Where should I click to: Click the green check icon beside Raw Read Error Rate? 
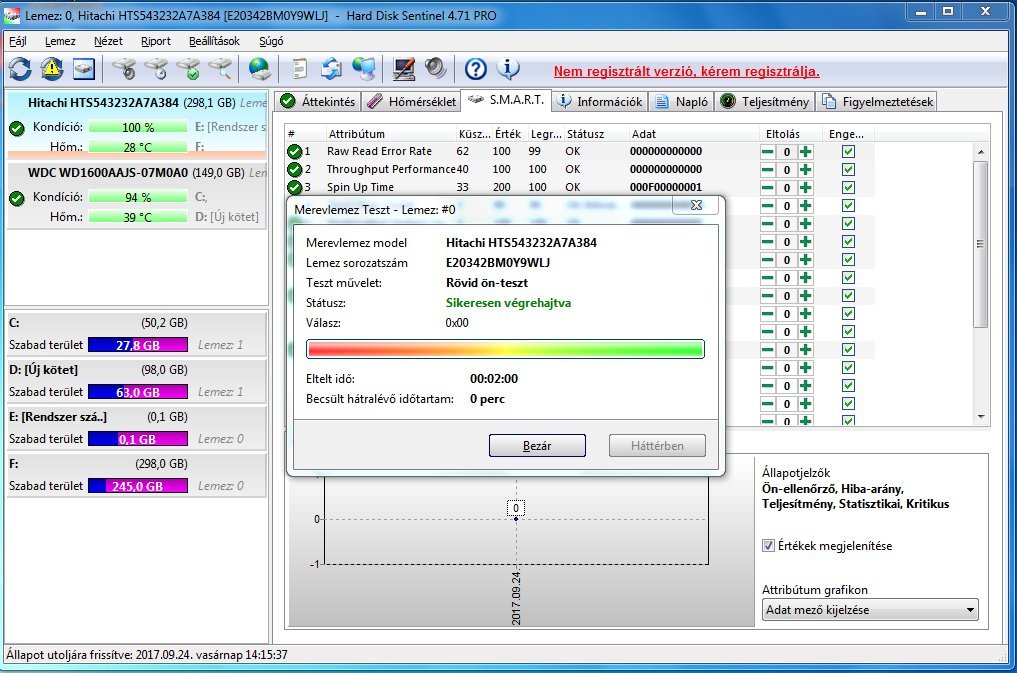[294, 151]
